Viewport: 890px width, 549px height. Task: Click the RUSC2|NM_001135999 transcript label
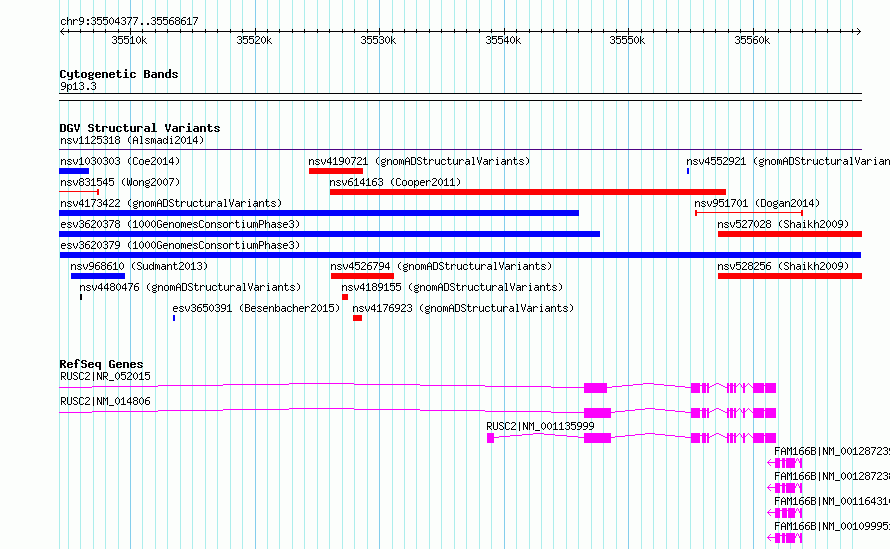540,426
